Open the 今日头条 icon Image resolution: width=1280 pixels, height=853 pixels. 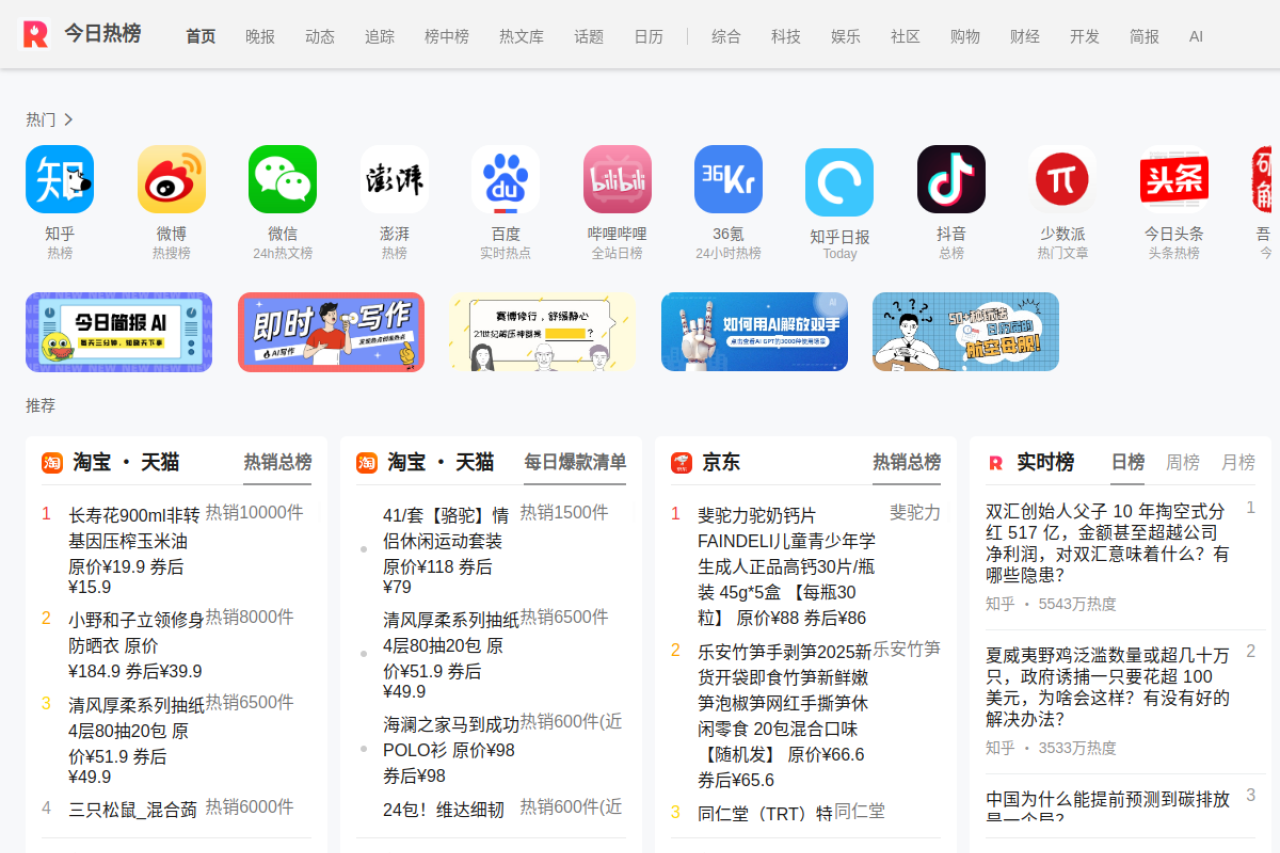1175,179
